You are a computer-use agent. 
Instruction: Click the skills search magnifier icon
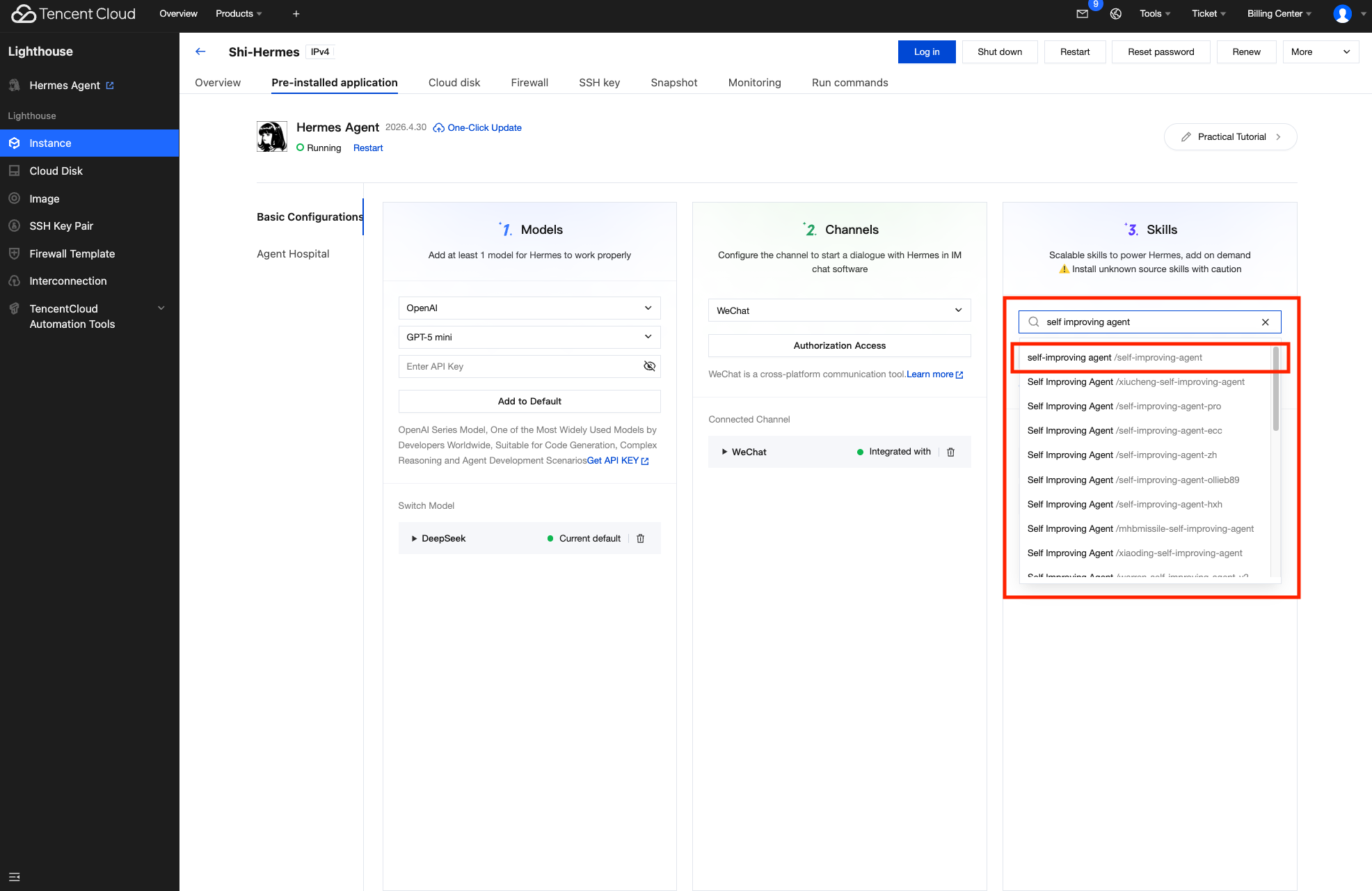[x=1034, y=322]
